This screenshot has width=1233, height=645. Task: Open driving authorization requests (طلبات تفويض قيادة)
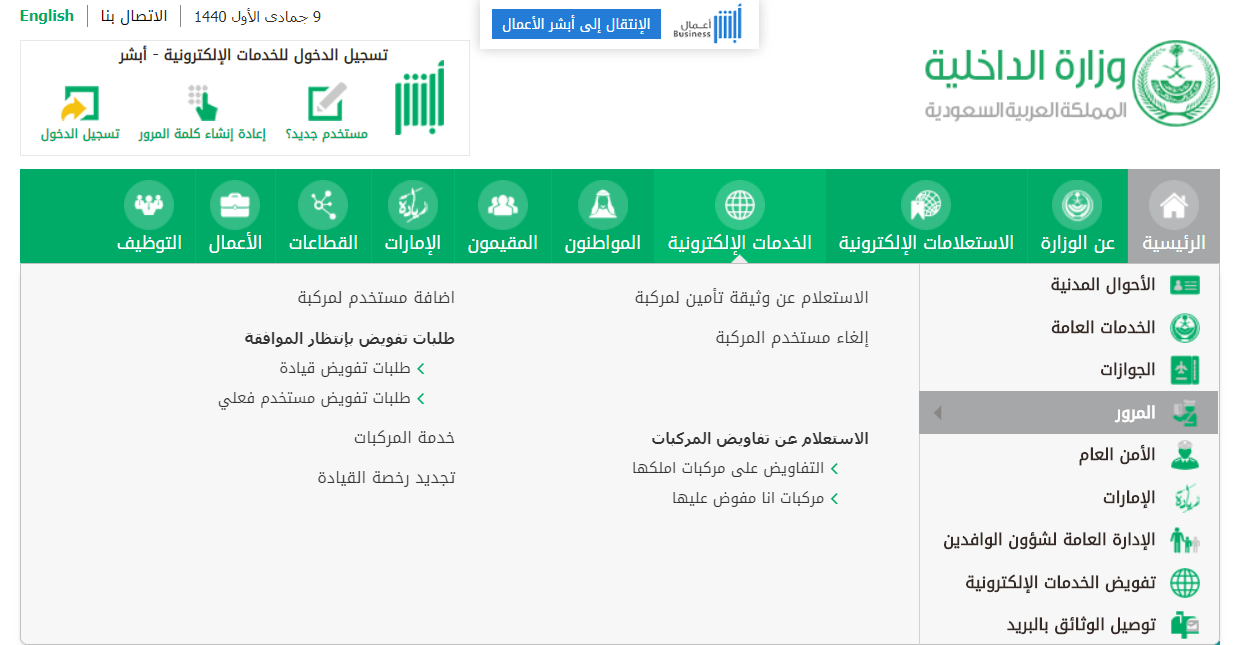click(332, 368)
